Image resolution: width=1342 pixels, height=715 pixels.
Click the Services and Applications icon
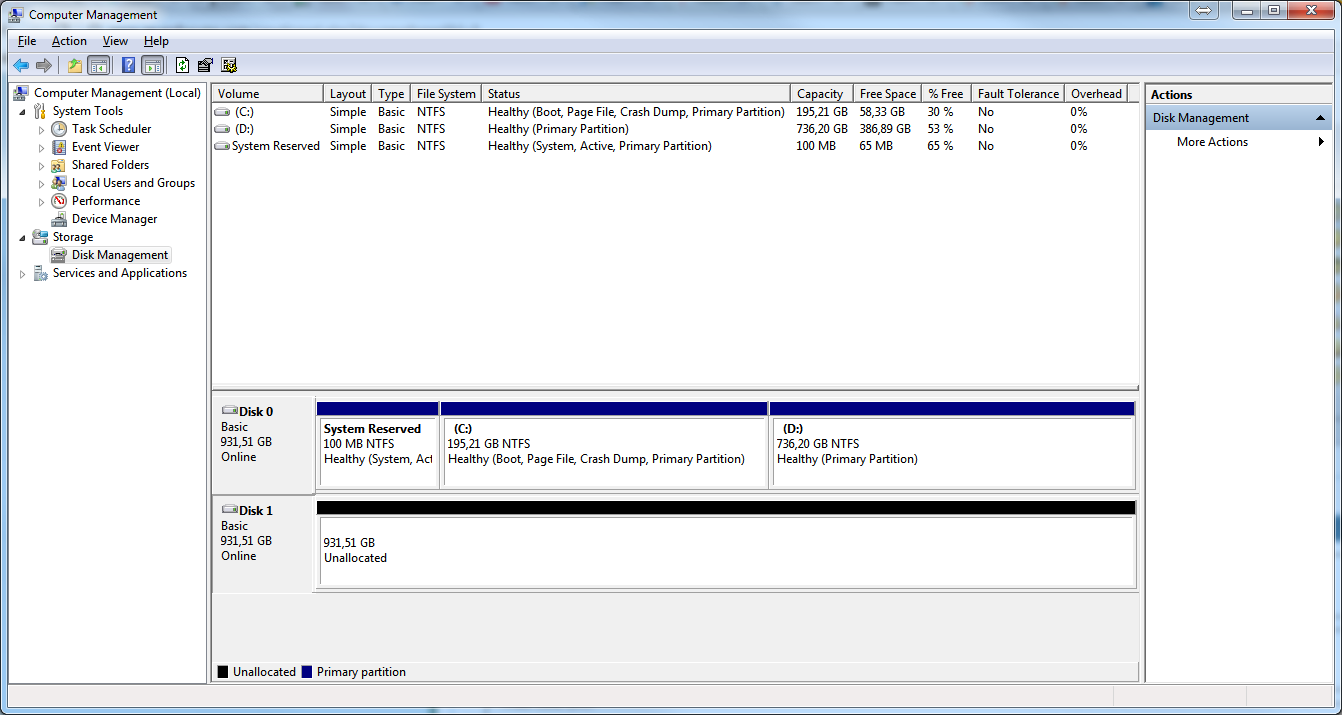click(40, 273)
